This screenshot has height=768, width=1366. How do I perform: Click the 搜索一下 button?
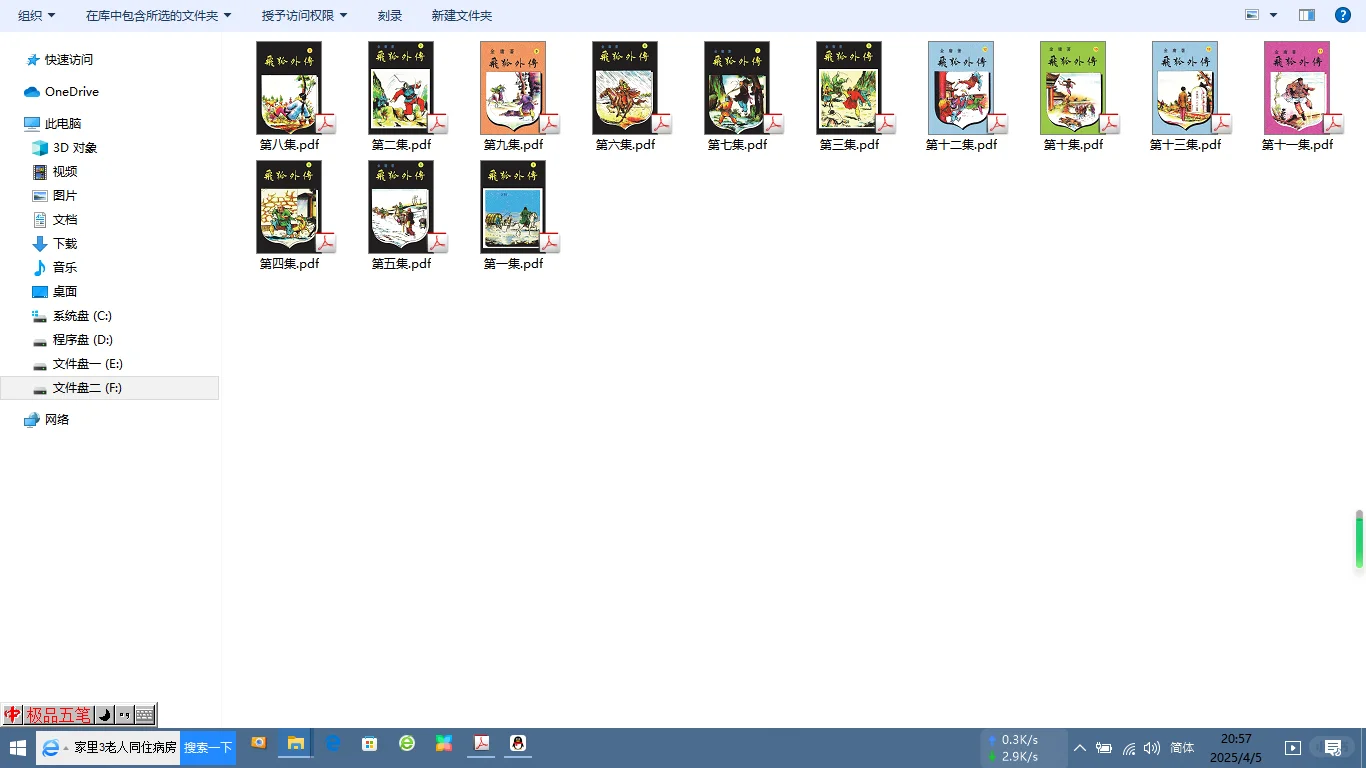(208, 747)
